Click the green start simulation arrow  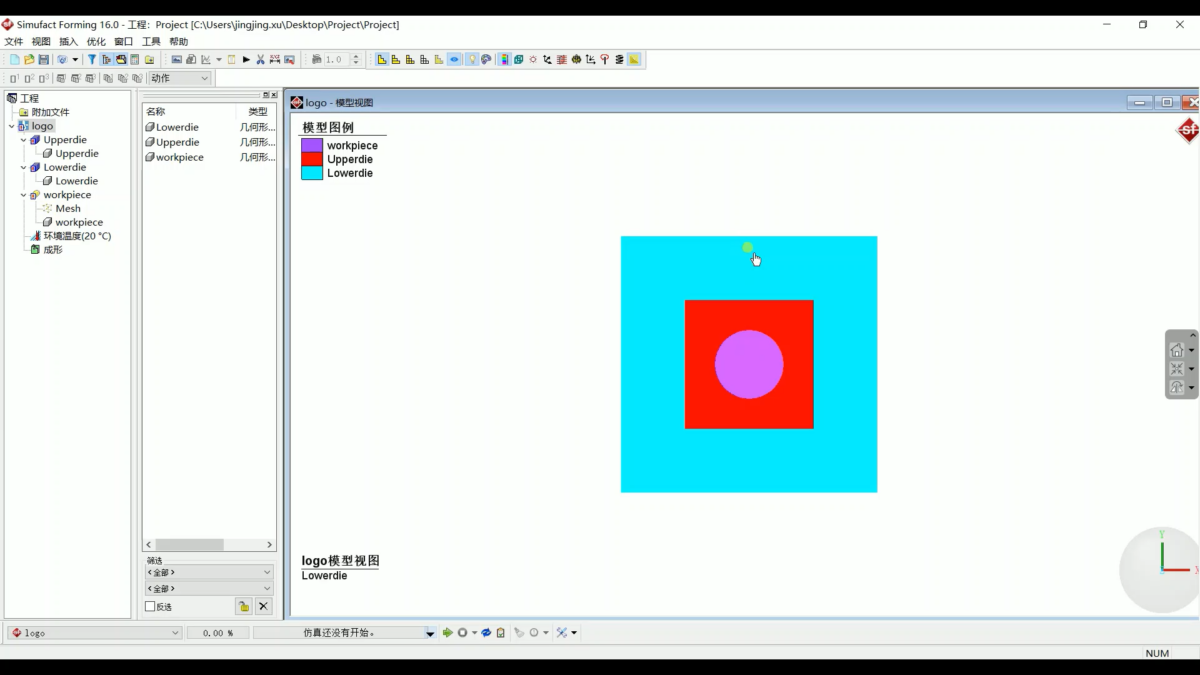tap(447, 633)
